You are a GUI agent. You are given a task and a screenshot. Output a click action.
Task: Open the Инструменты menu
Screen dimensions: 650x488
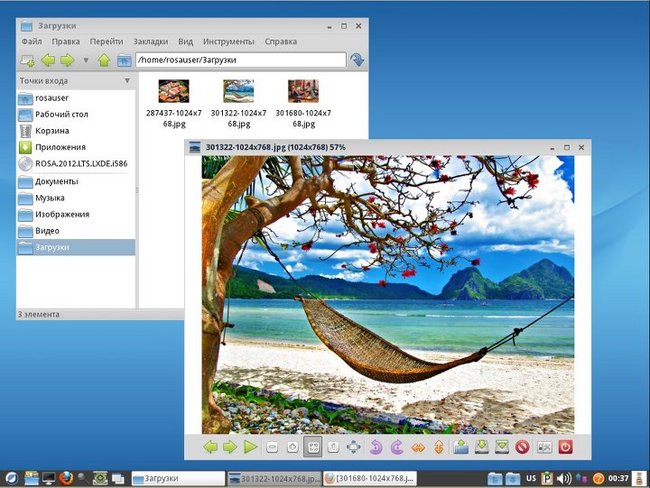click(x=228, y=41)
